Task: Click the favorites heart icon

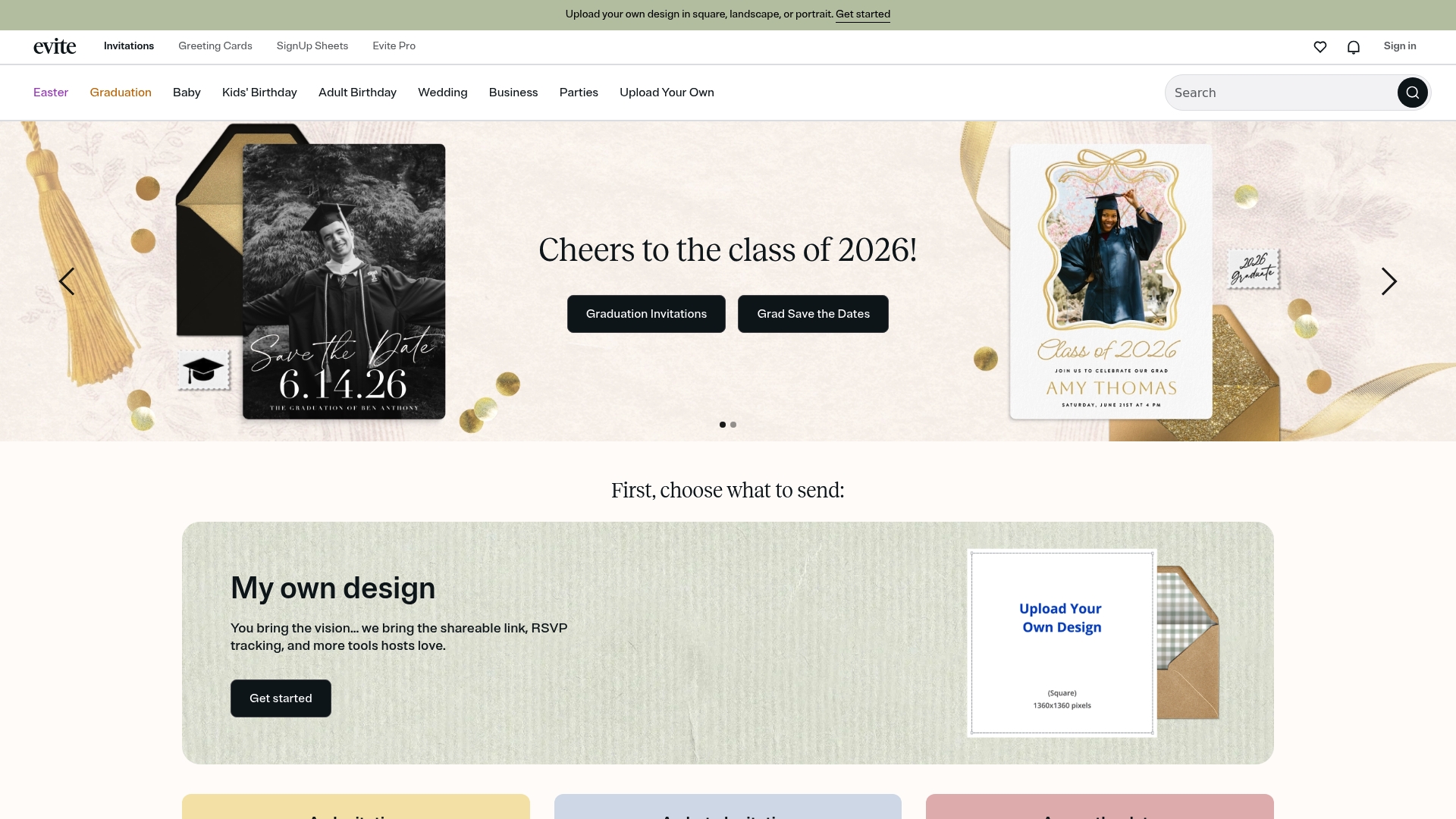Action: [x=1320, y=46]
